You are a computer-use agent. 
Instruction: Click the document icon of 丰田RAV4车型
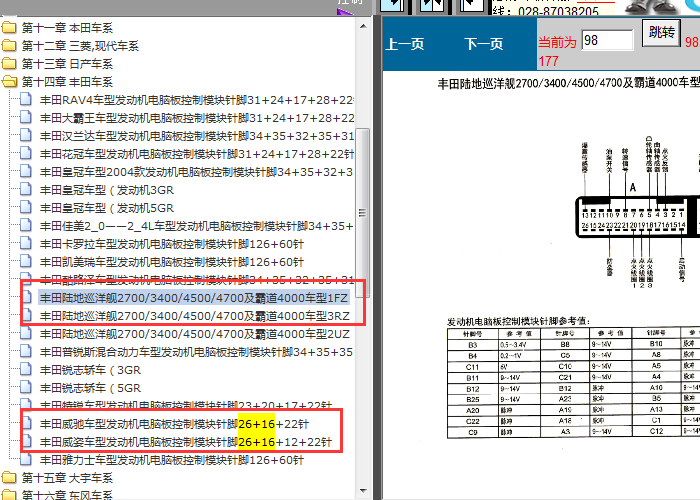click(x=26, y=99)
